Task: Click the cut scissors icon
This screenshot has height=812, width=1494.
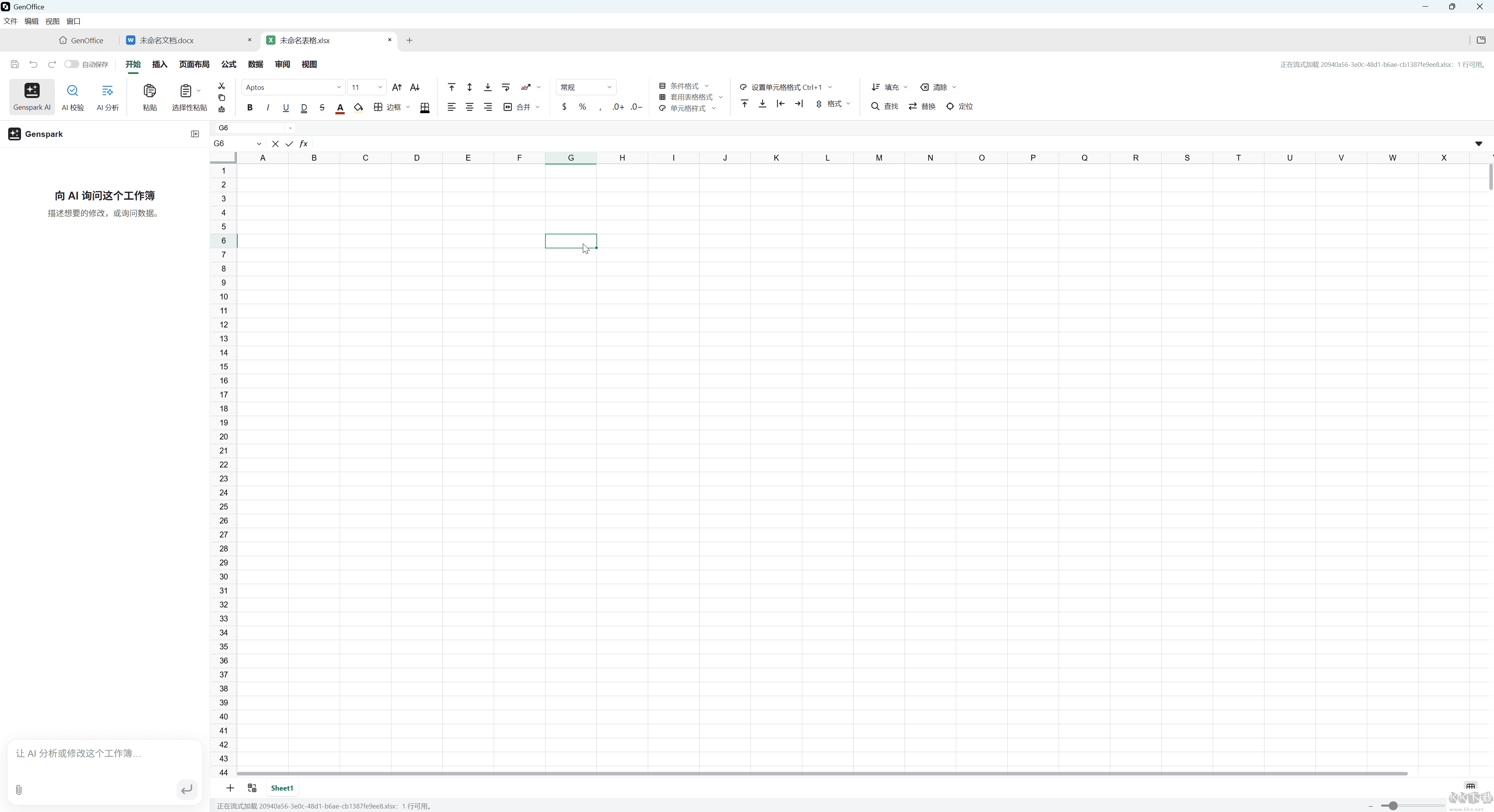Action: (x=221, y=86)
